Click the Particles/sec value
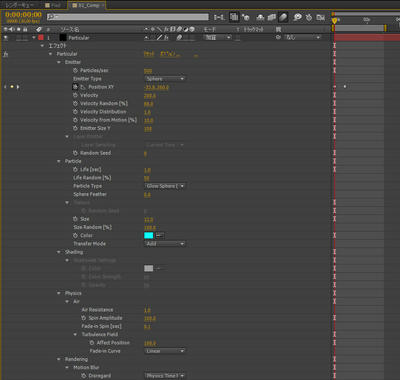The image size is (400, 380). [148, 71]
